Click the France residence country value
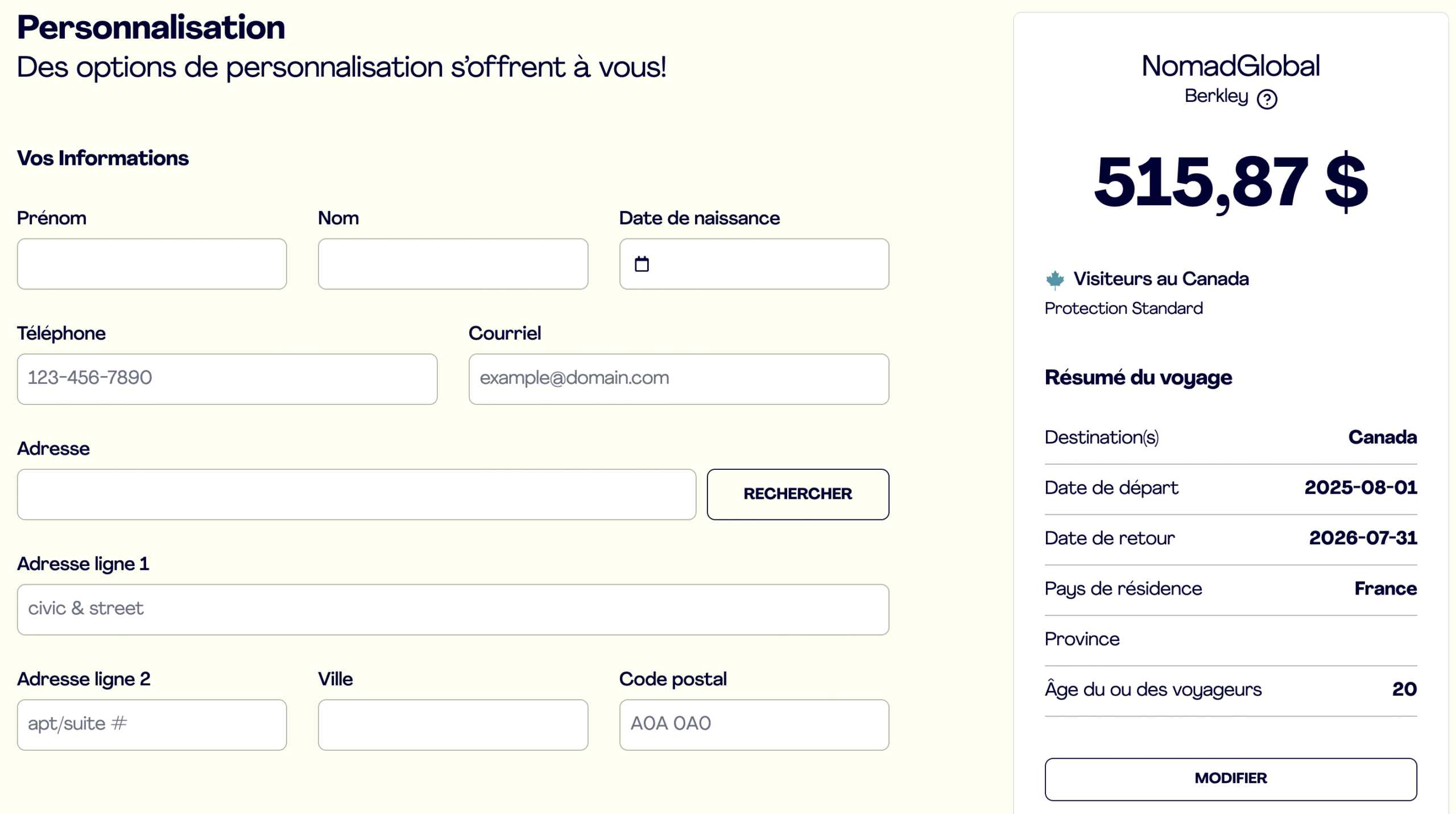This screenshot has height=814, width=1456. (x=1385, y=589)
